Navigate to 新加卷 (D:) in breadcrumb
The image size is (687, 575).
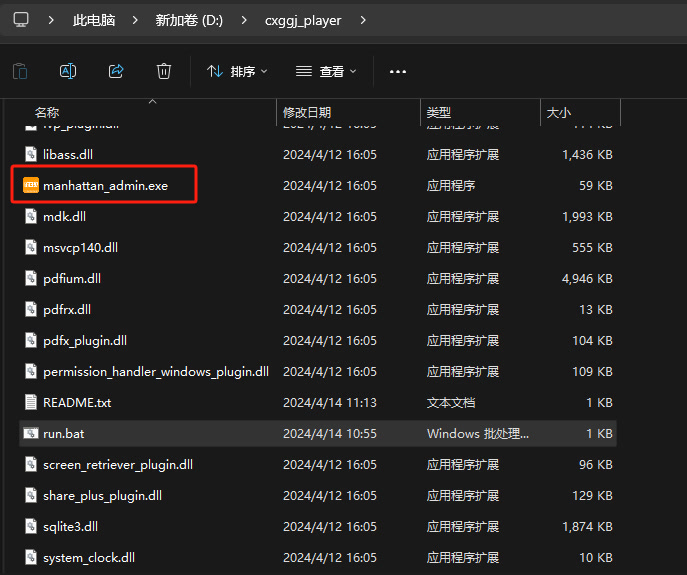189,20
